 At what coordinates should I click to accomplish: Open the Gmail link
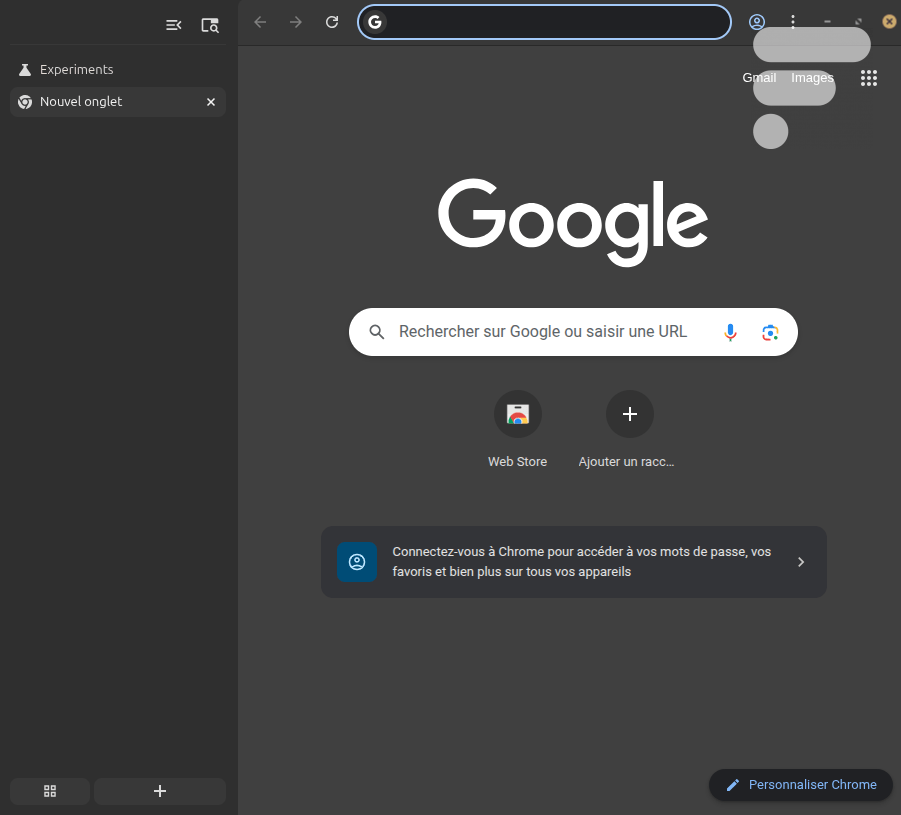759,78
